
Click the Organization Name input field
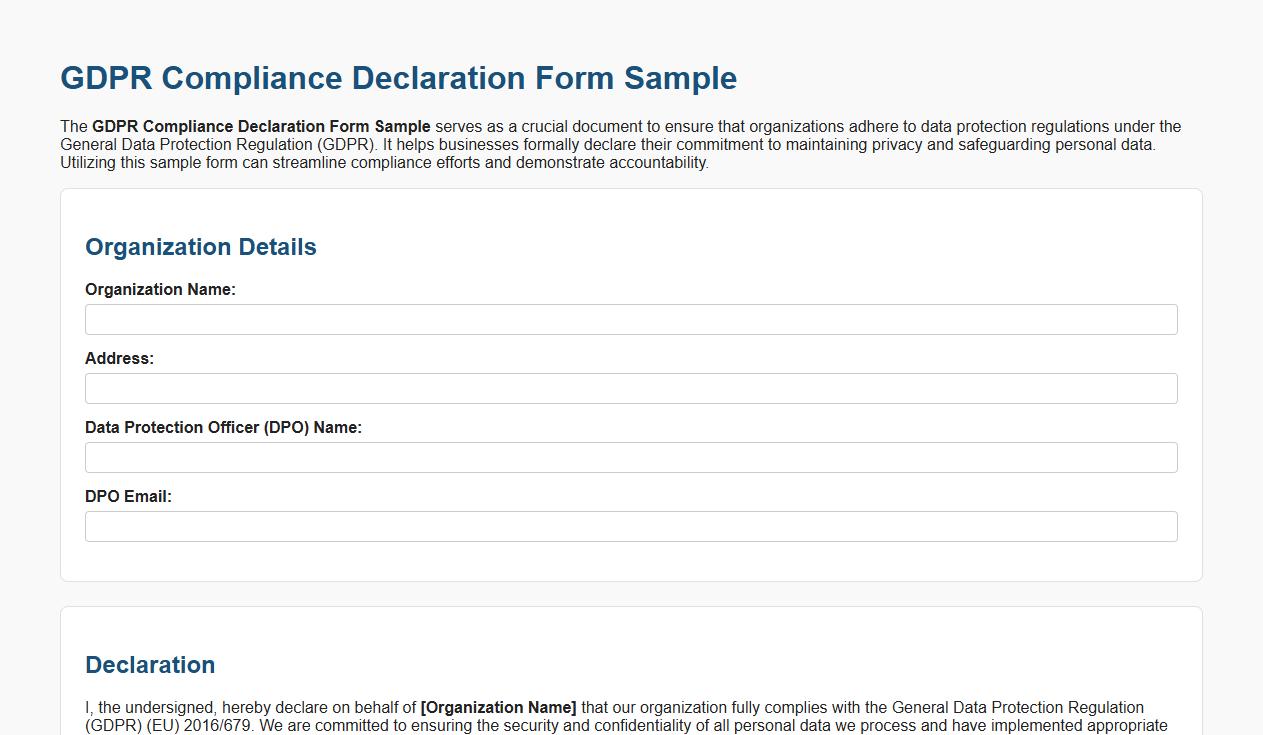630,319
